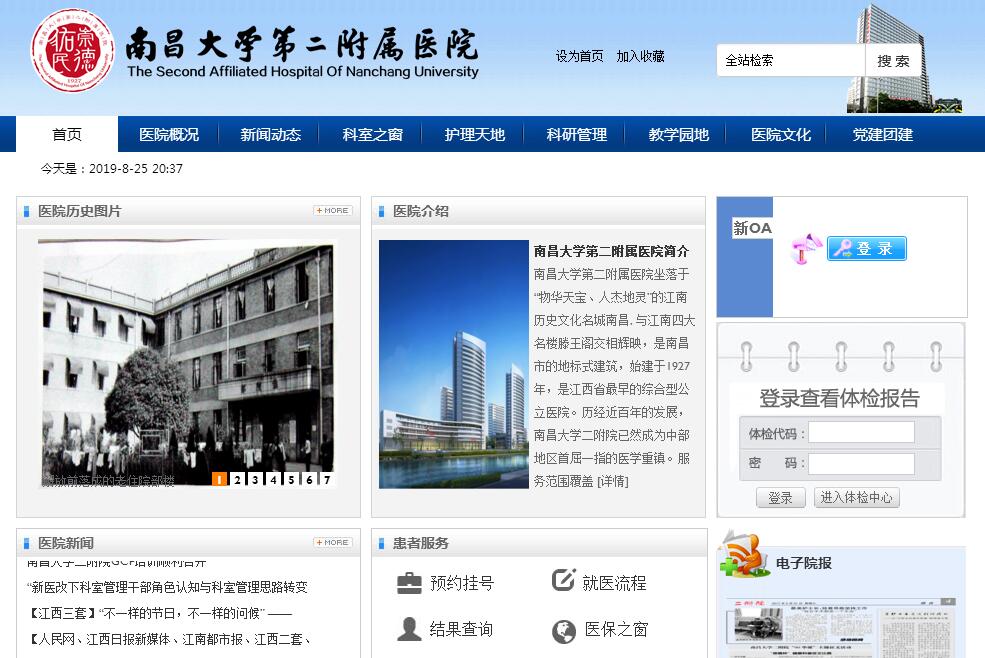Click the pink user icon in OA panel
Screen dimensions: 985x658
pyautogui.click(x=804, y=249)
